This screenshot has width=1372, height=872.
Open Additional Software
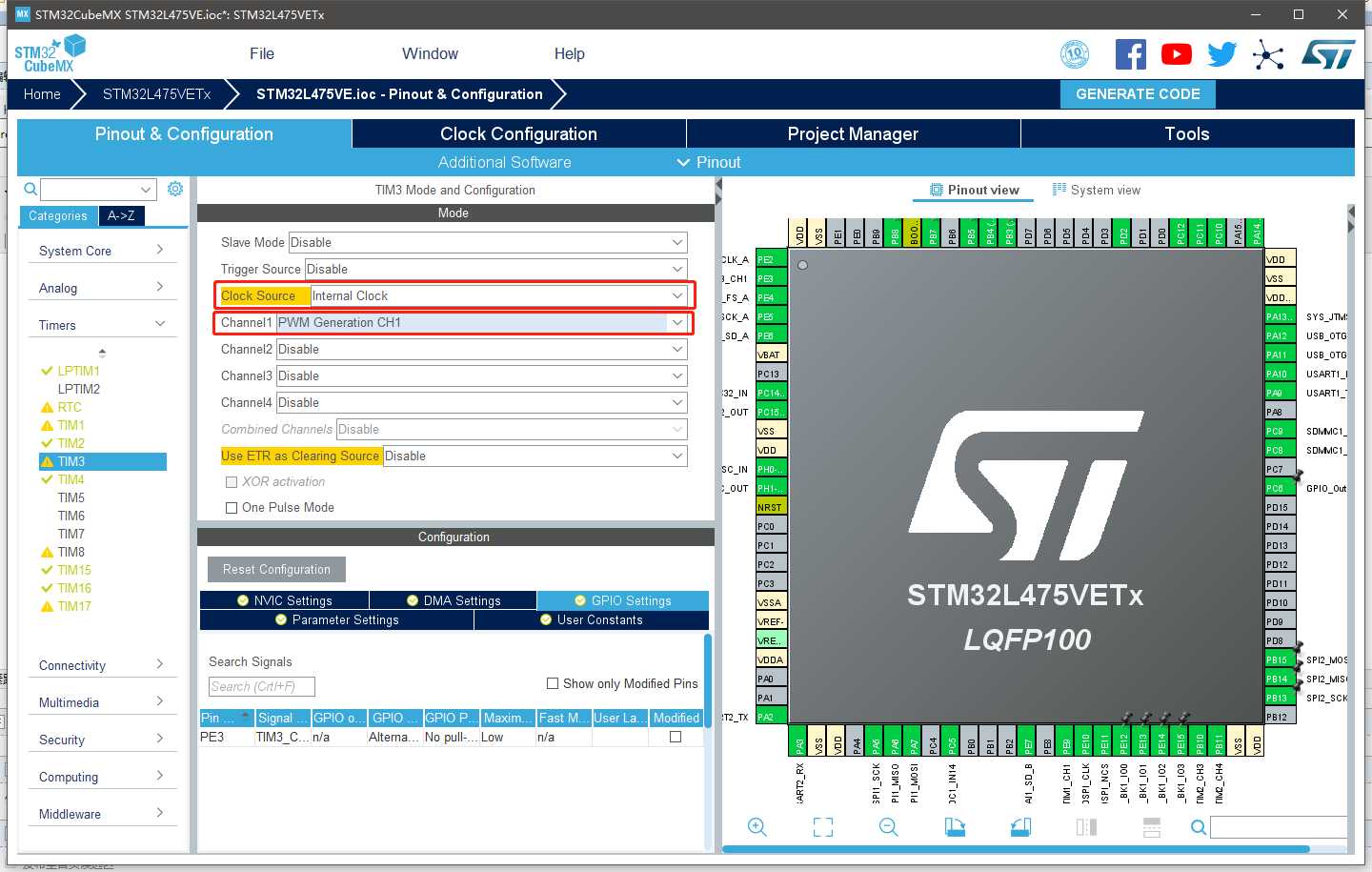coord(504,163)
